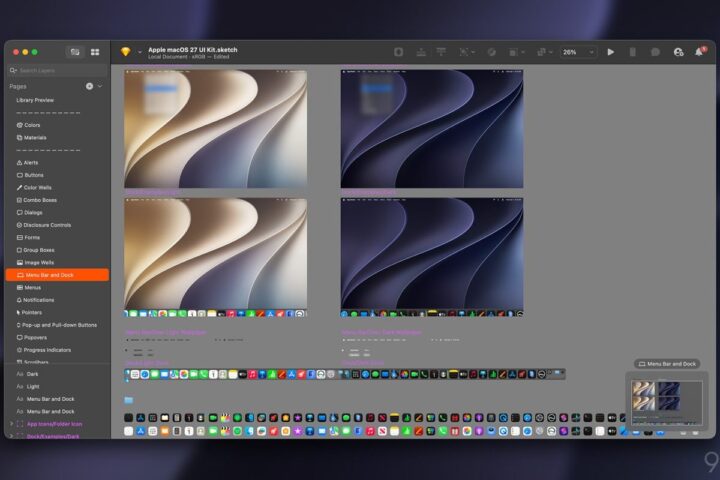Click the mirror device toolbar icon
The width and height of the screenshot is (720, 480).
(x=632, y=52)
